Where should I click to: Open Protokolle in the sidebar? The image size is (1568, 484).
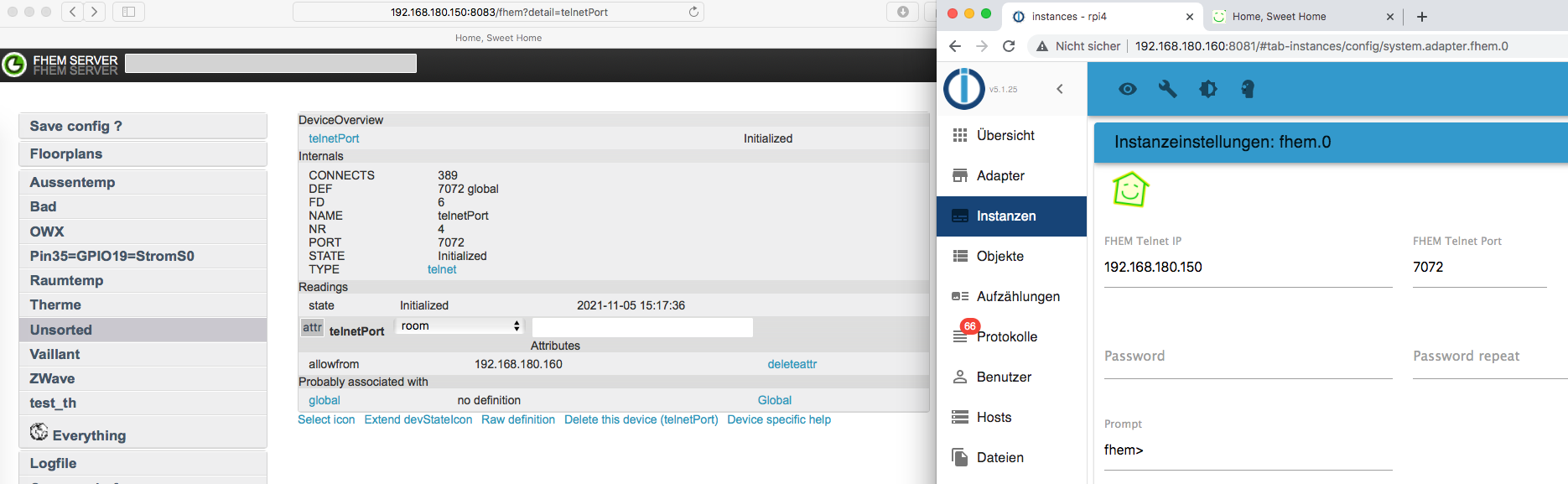[1006, 336]
